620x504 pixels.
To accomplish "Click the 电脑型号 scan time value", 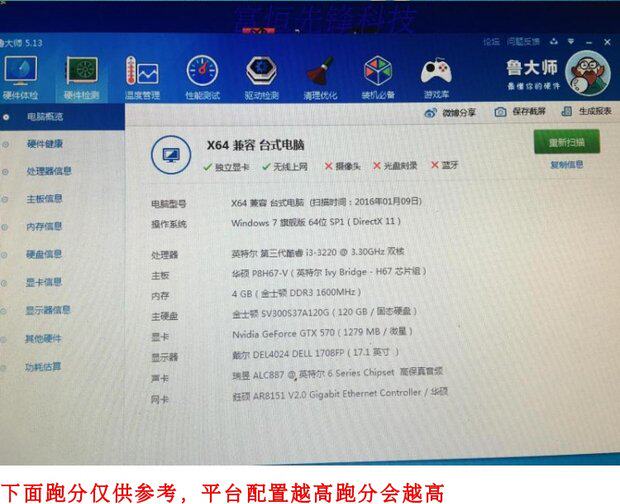I will pos(327,202).
